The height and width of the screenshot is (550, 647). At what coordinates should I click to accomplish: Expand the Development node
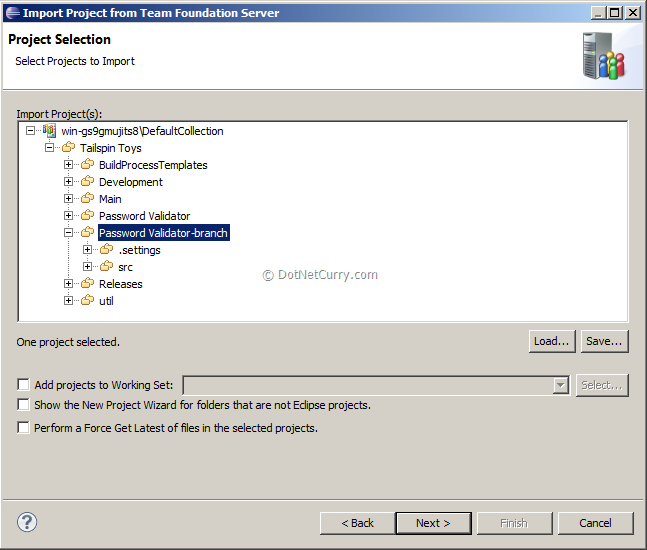click(x=68, y=182)
